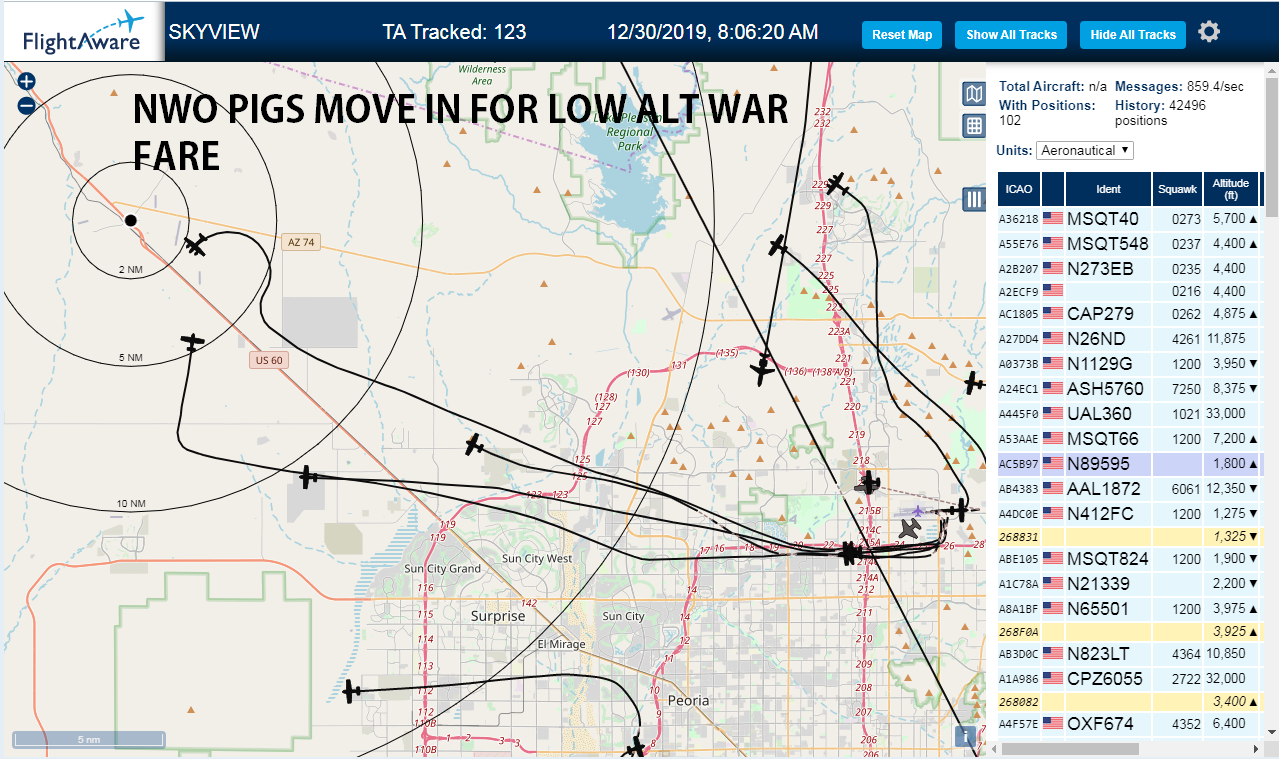Image resolution: width=1279 pixels, height=759 pixels.
Task: Sort table by Squawk column header
Action: (x=1177, y=188)
